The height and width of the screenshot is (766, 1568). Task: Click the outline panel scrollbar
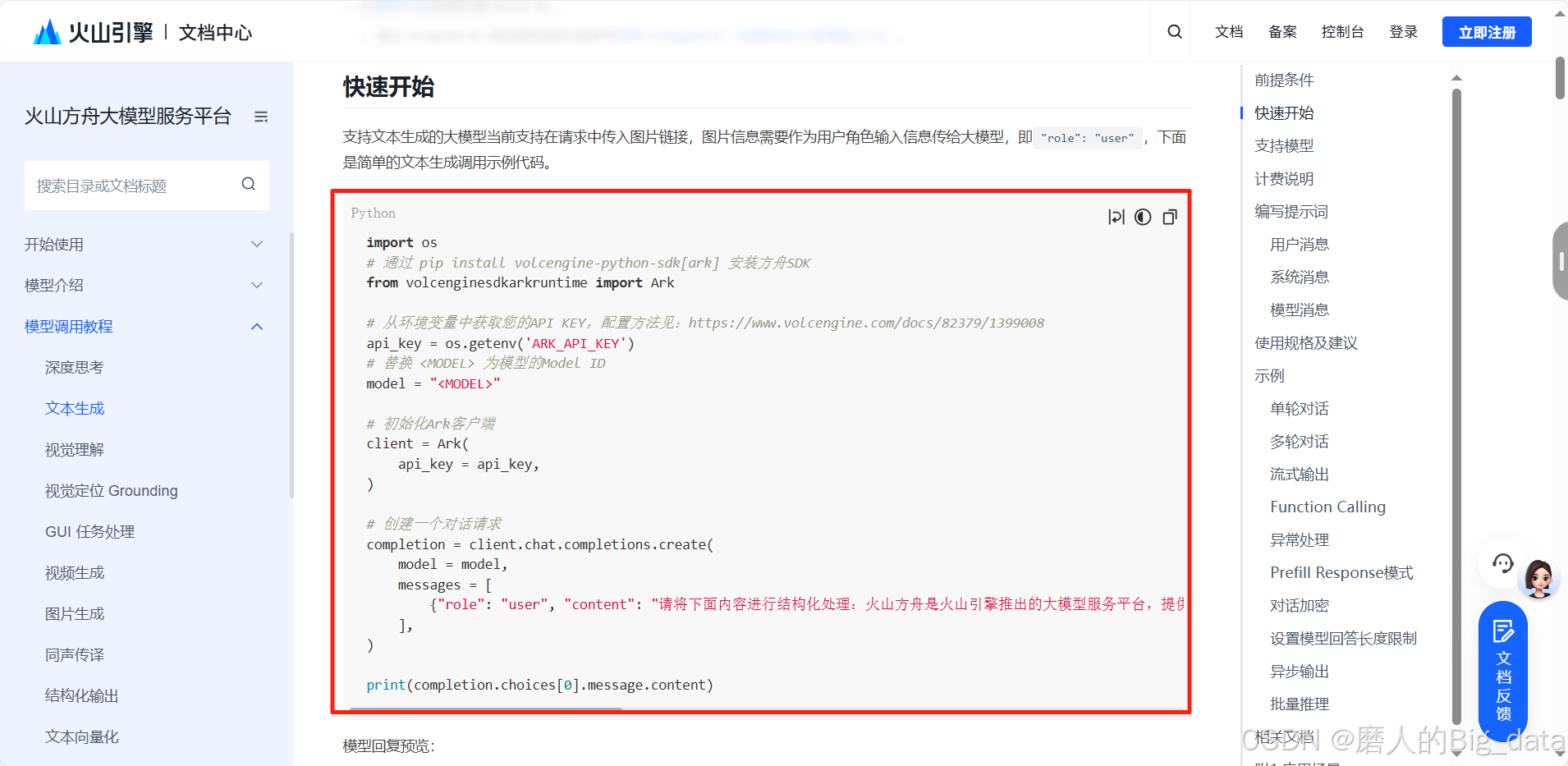[x=1456, y=406]
